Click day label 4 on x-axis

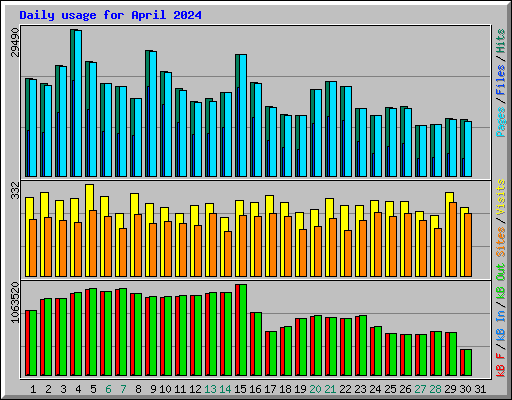[x=78, y=389]
